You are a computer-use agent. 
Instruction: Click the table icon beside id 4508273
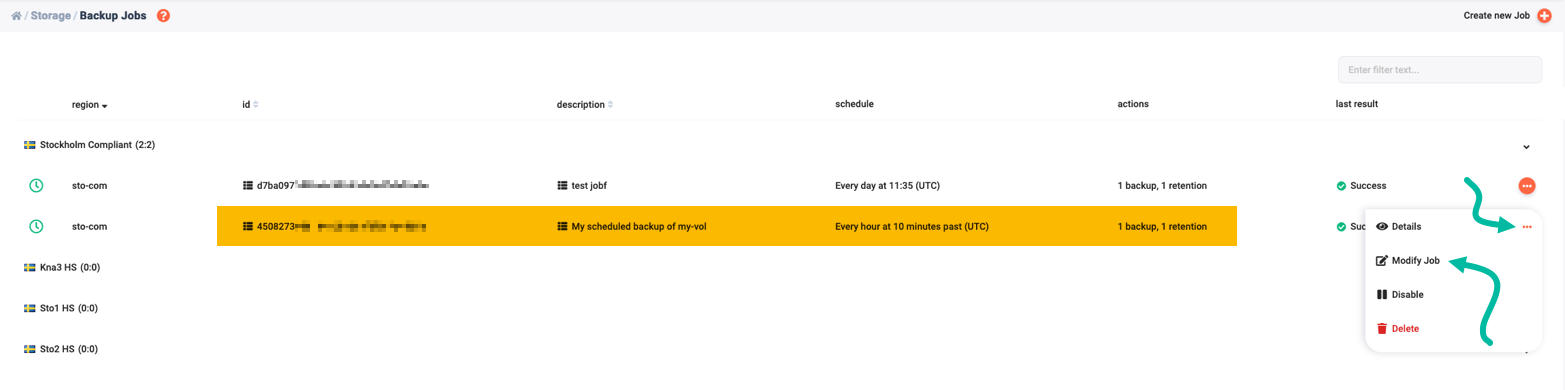tap(248, 227)
